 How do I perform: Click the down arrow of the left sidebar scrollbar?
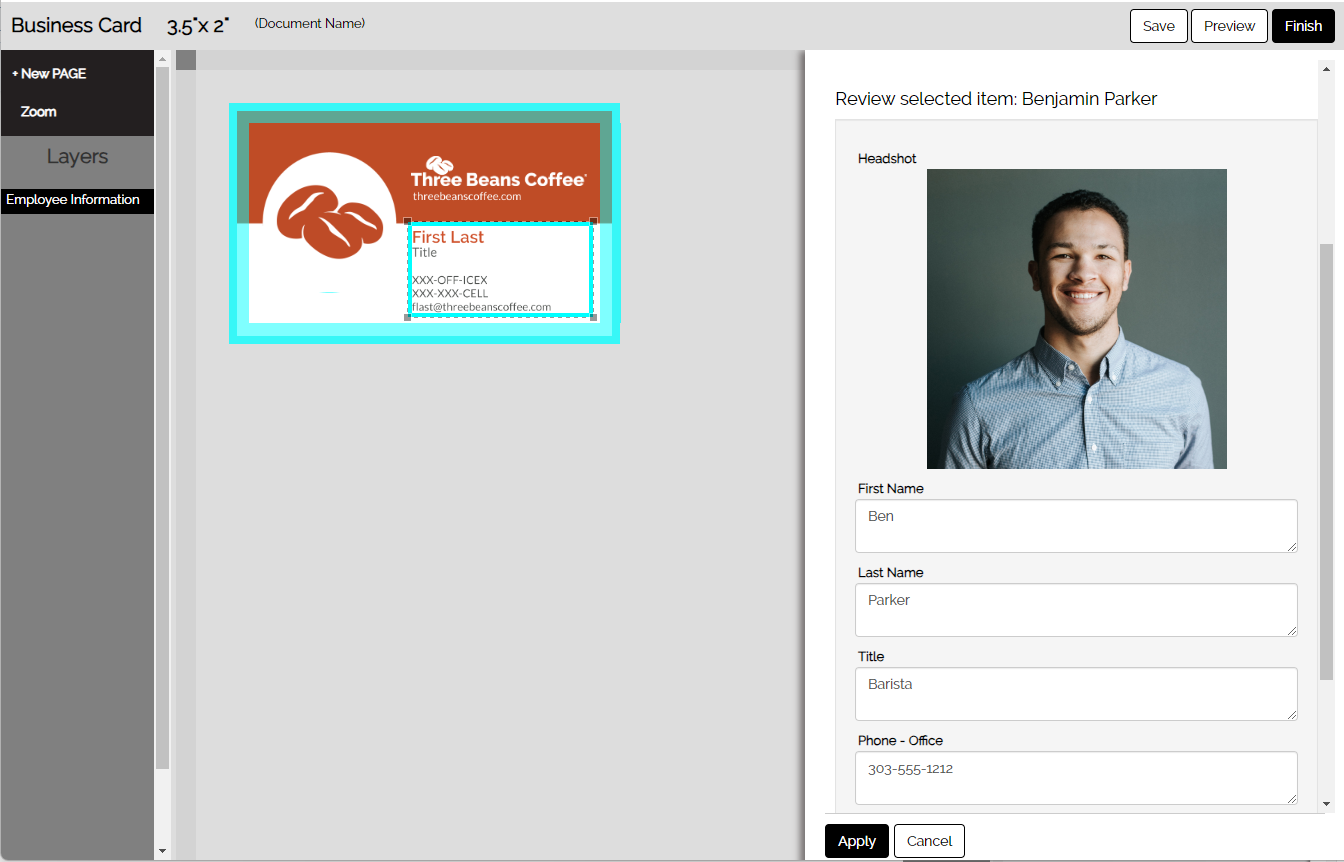[x=162, y=850]
